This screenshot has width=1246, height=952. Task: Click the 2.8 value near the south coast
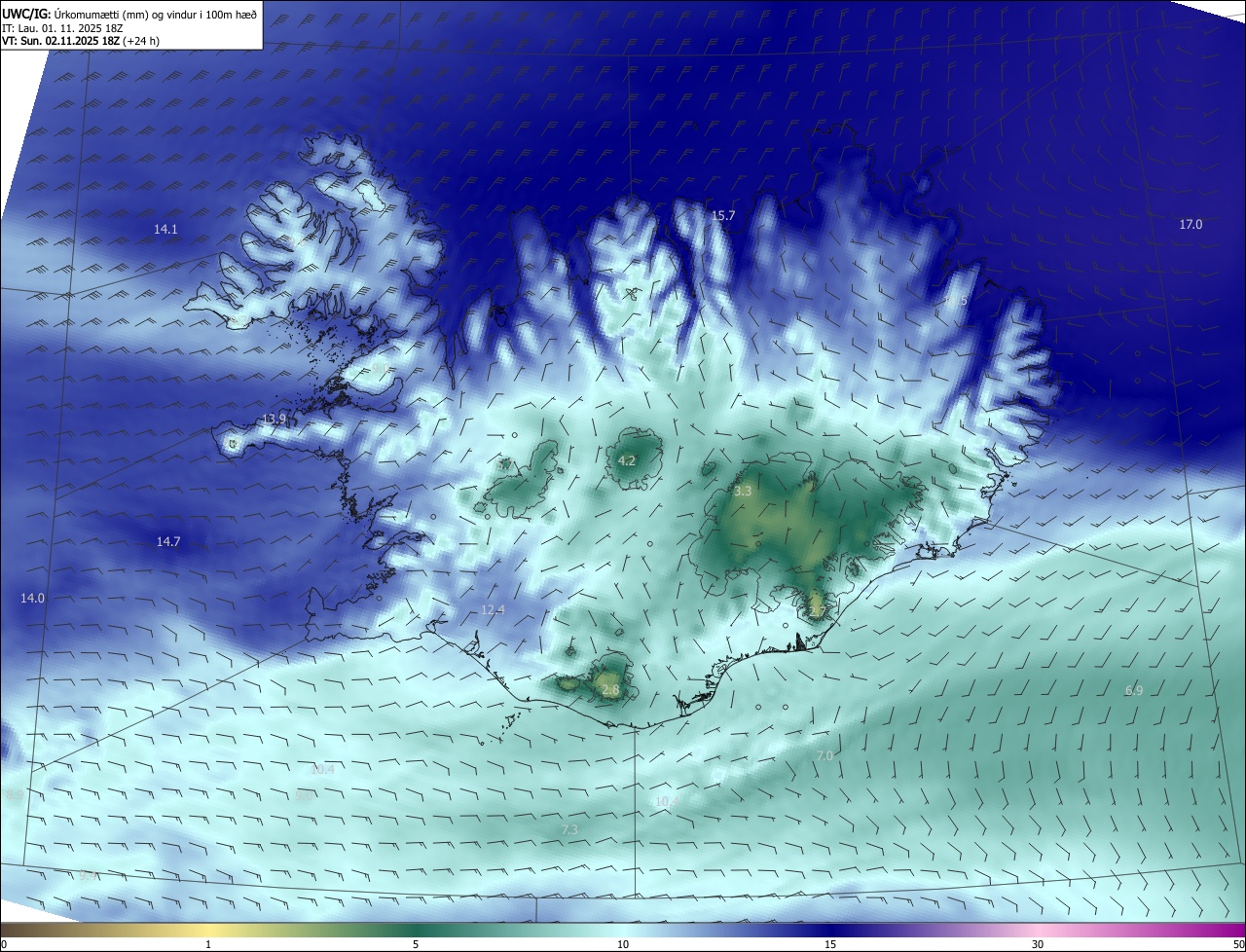tap(610, 690)
